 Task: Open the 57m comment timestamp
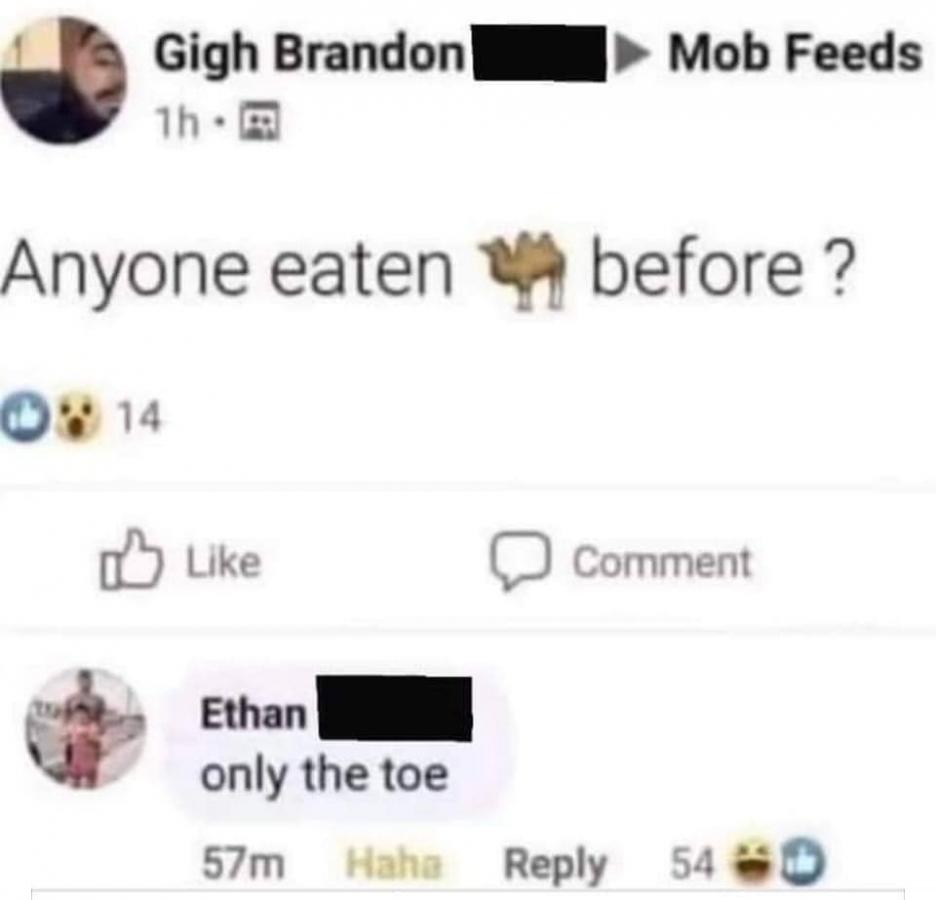[x=243, y=865]
